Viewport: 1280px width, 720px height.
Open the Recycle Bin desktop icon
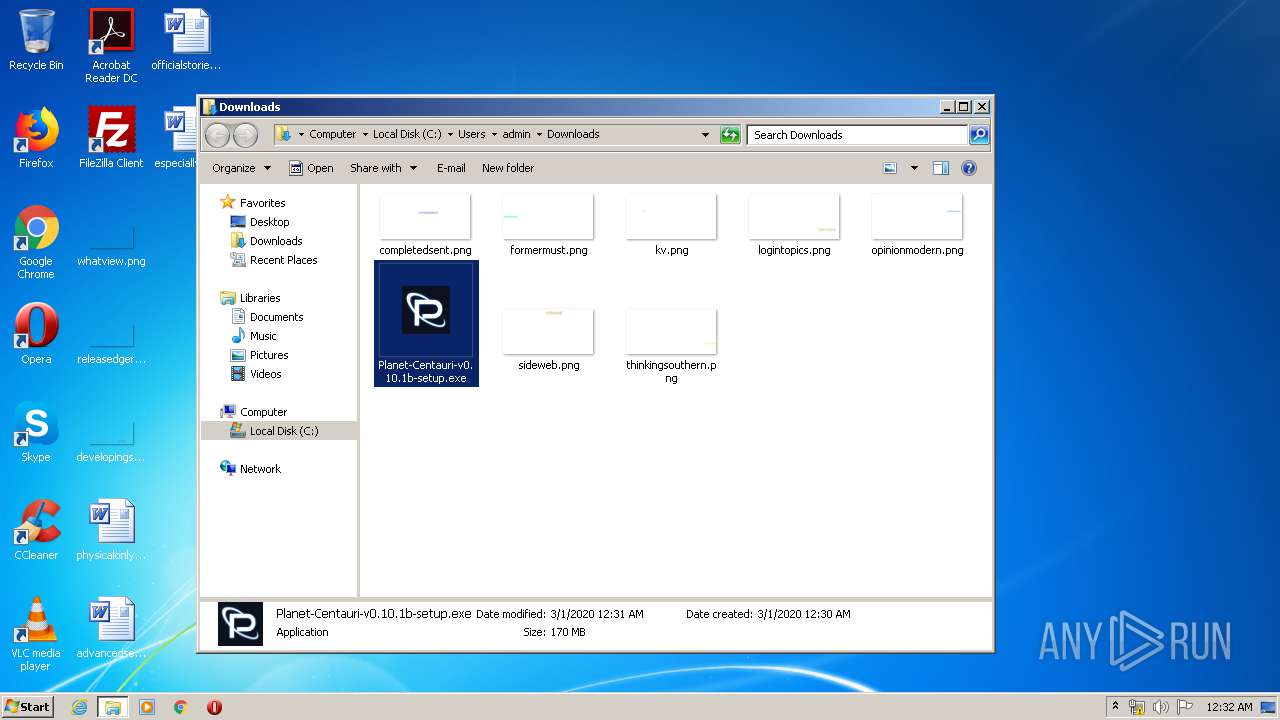(36, 40)
